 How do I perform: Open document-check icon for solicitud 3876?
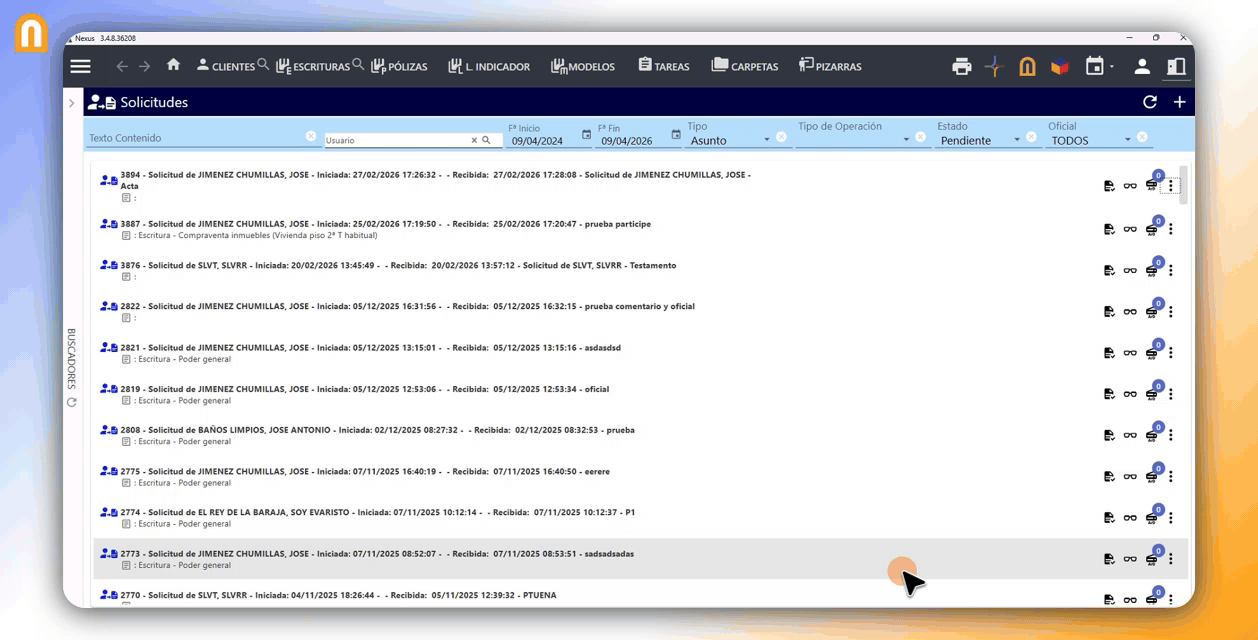click(1109, 270)
